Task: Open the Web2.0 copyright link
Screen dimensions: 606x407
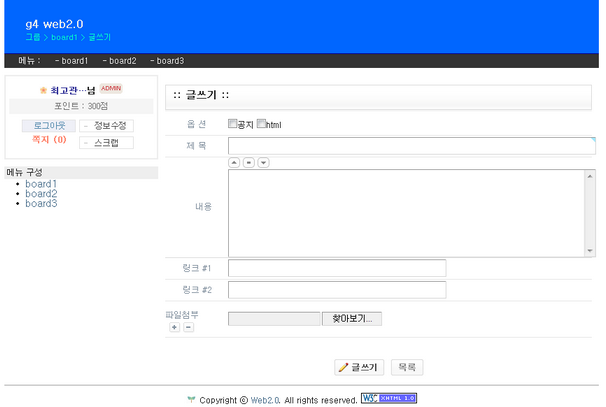Action: 265,400
